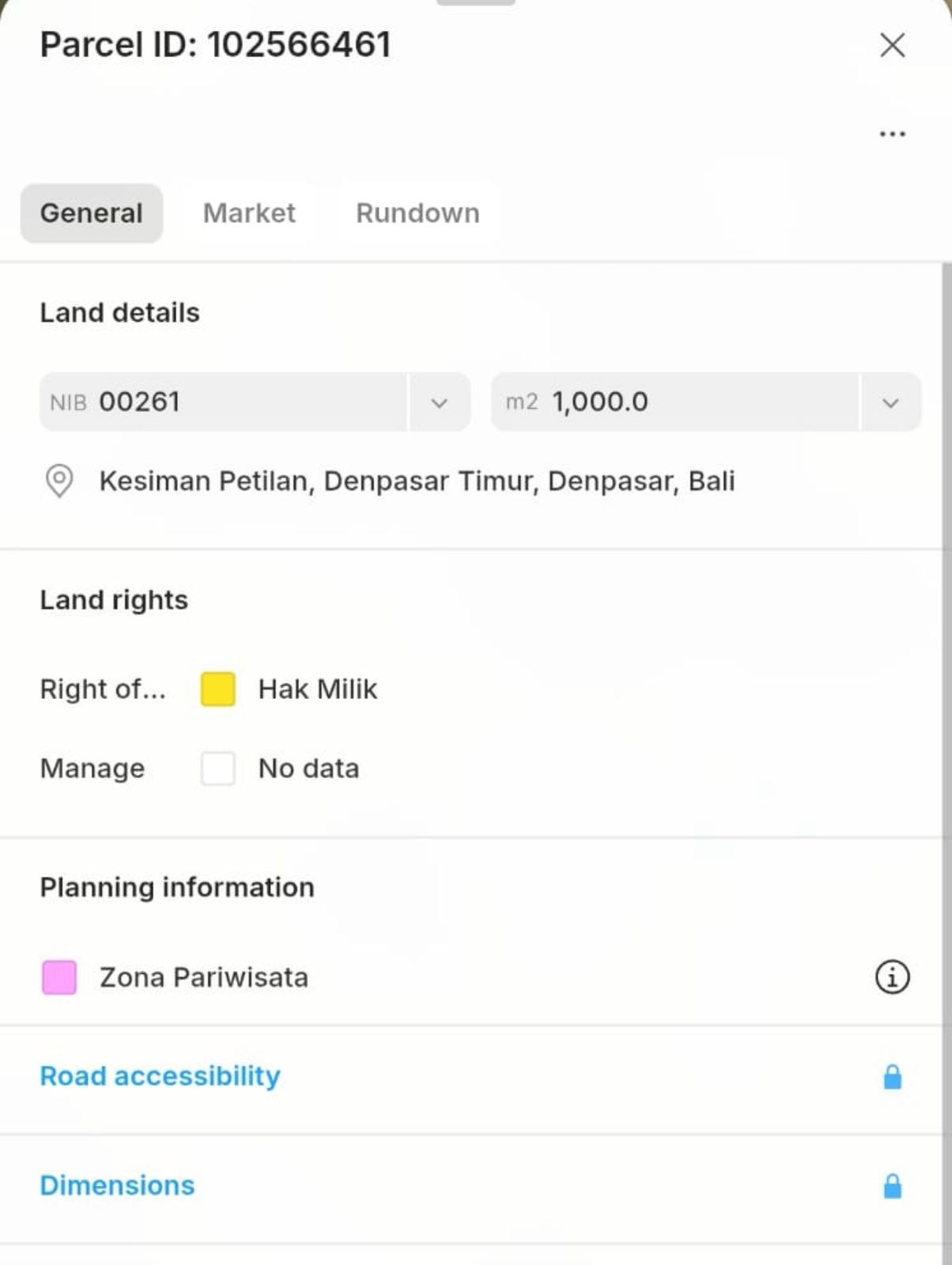Open the Road accessibility link
The width and height of the screenshot is (952, 1265).
click(161, 1077)
